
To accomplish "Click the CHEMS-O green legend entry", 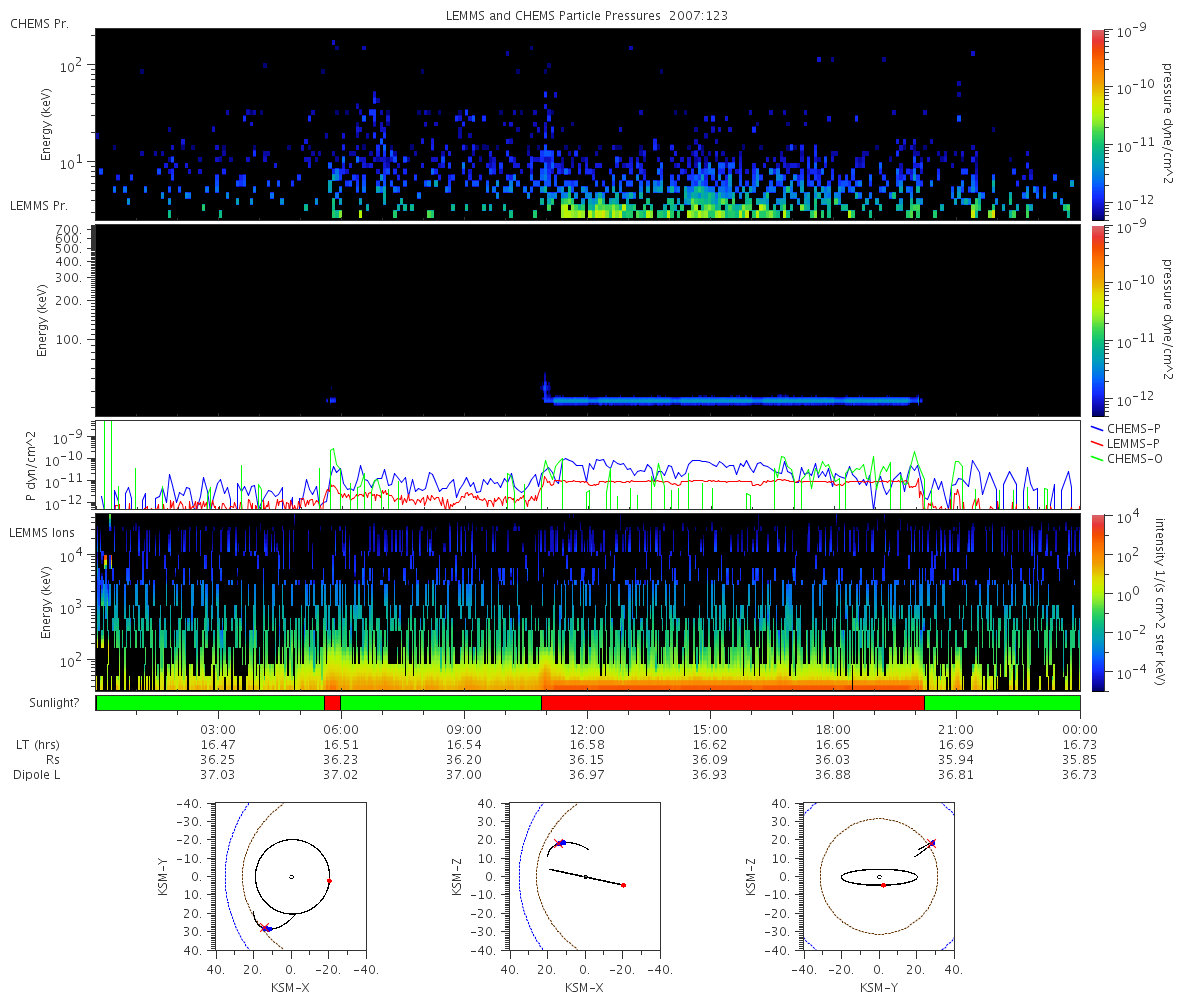I will [1134, 458].
